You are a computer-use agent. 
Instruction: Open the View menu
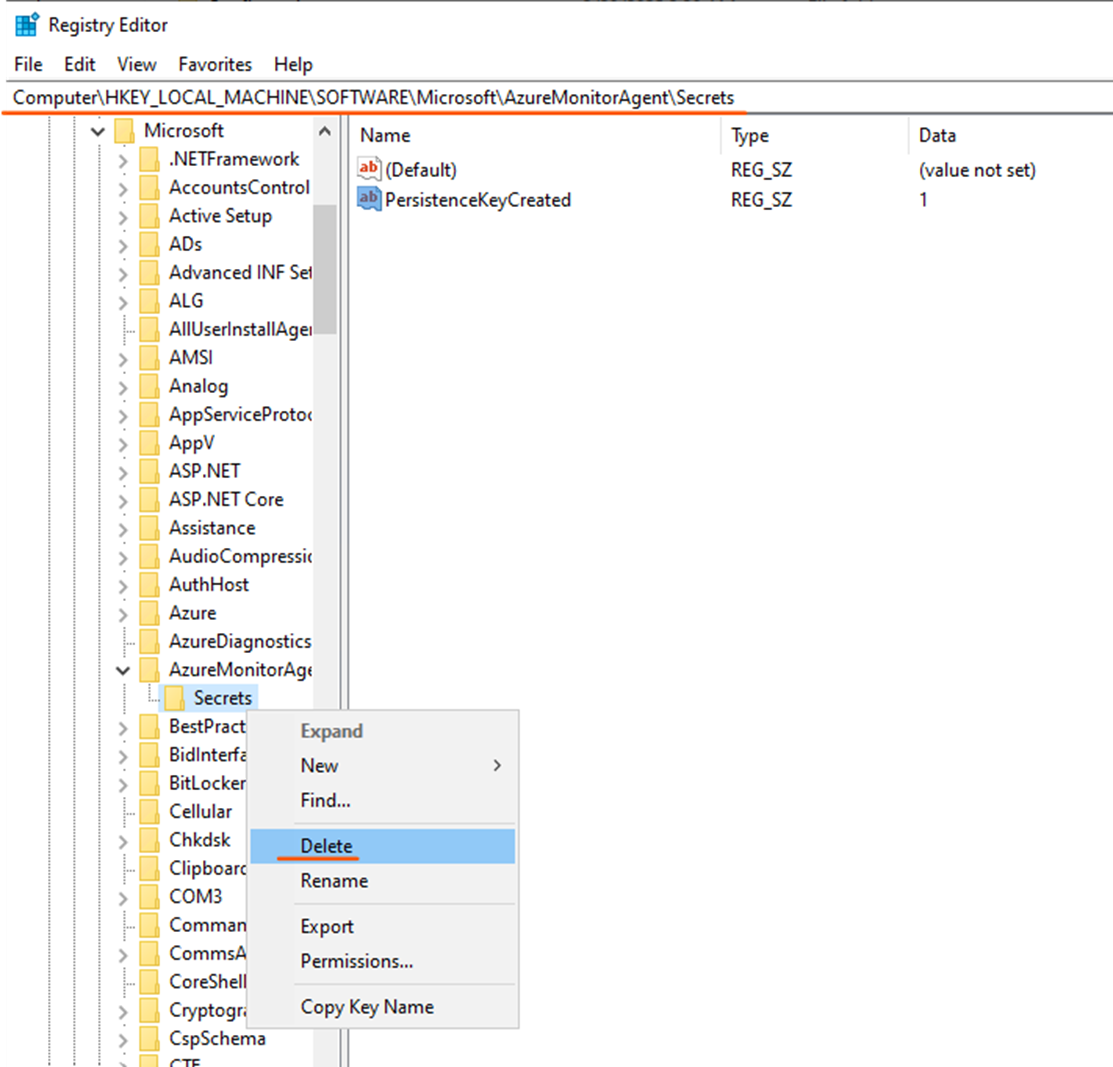pyautogui.click(x=137, y=65)
